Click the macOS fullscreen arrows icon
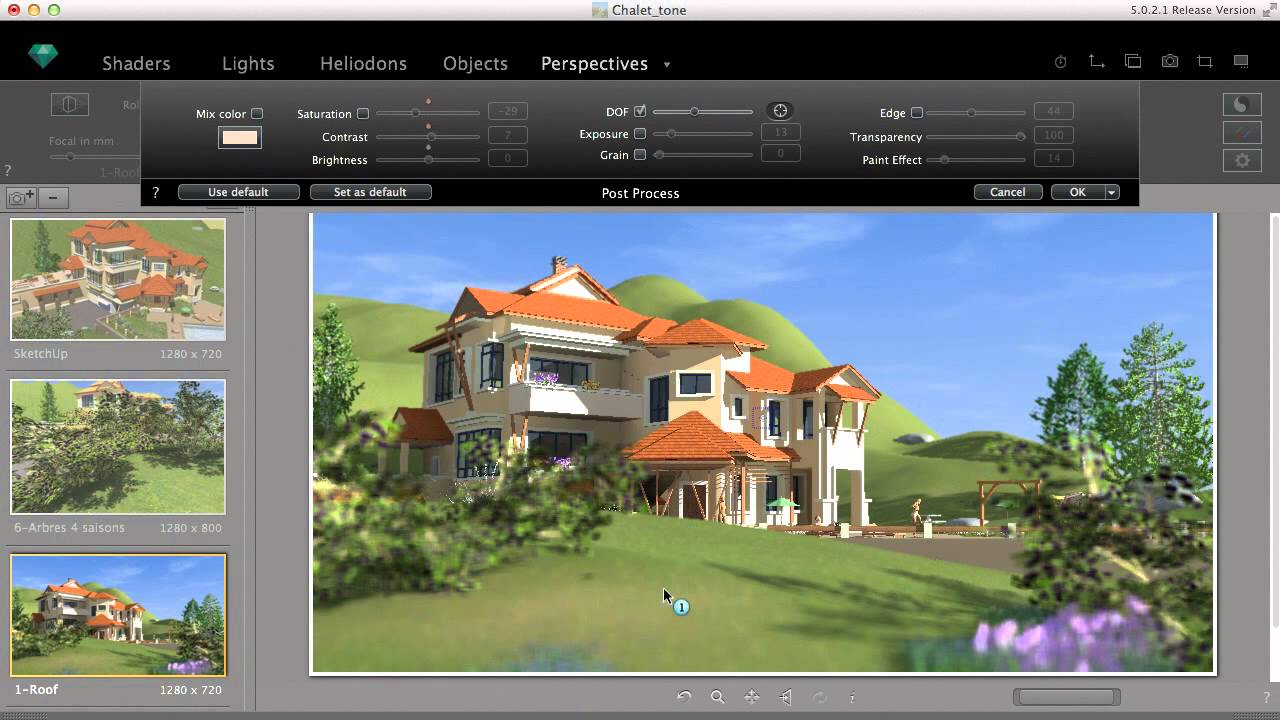Screen dimensions: 1280x720 pos(1270,10)
